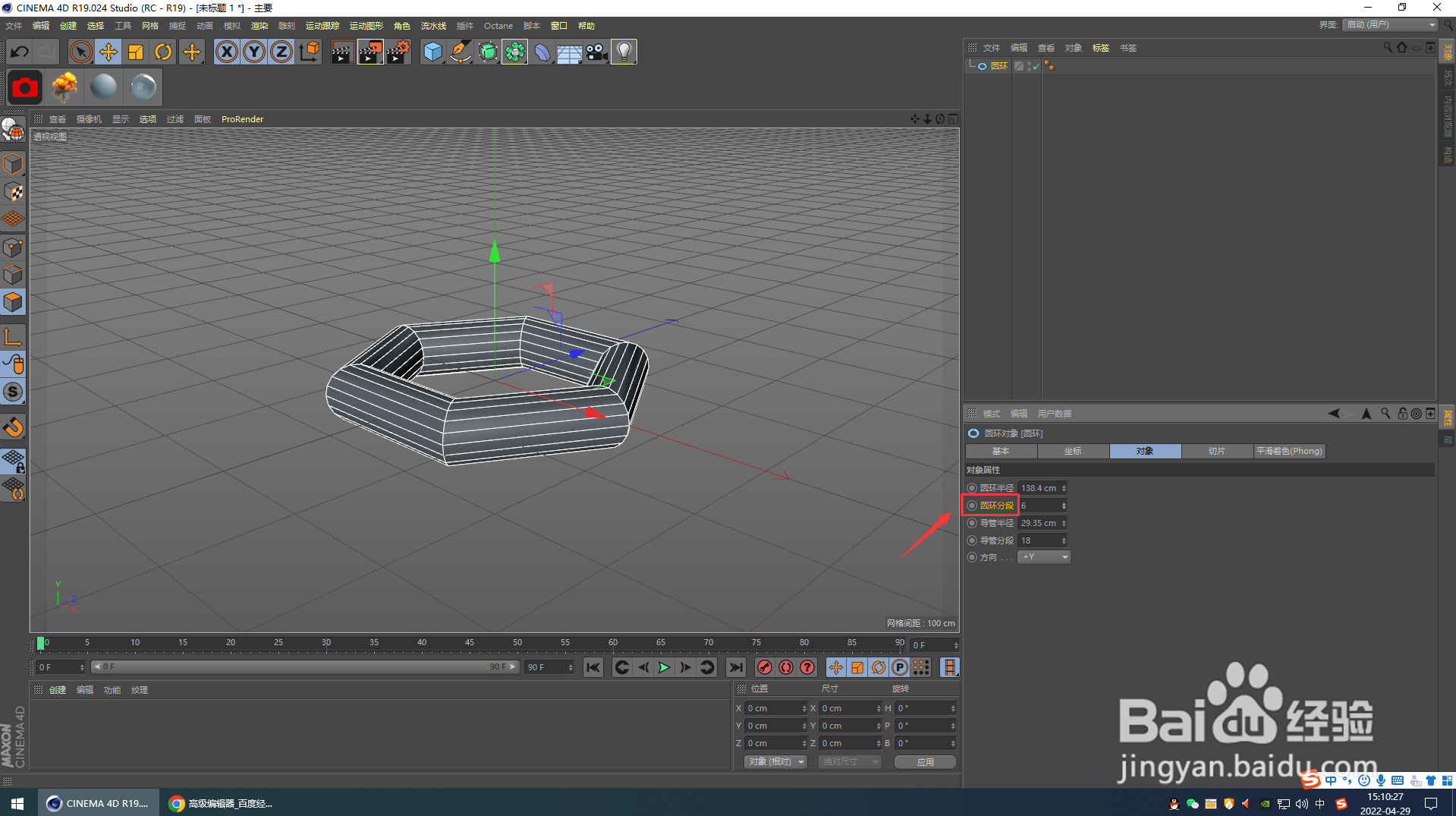Select the spline pen tool
Viewport: 1456px width, 816px height.
point(460,52)
